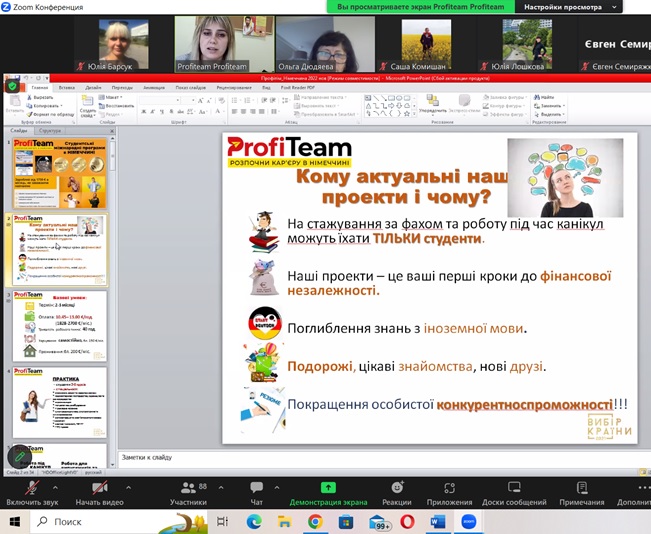The width and height of the screenshot is (651, 534).
Task: Open the Дополнительно more options menu
Action: pos(635,494)
